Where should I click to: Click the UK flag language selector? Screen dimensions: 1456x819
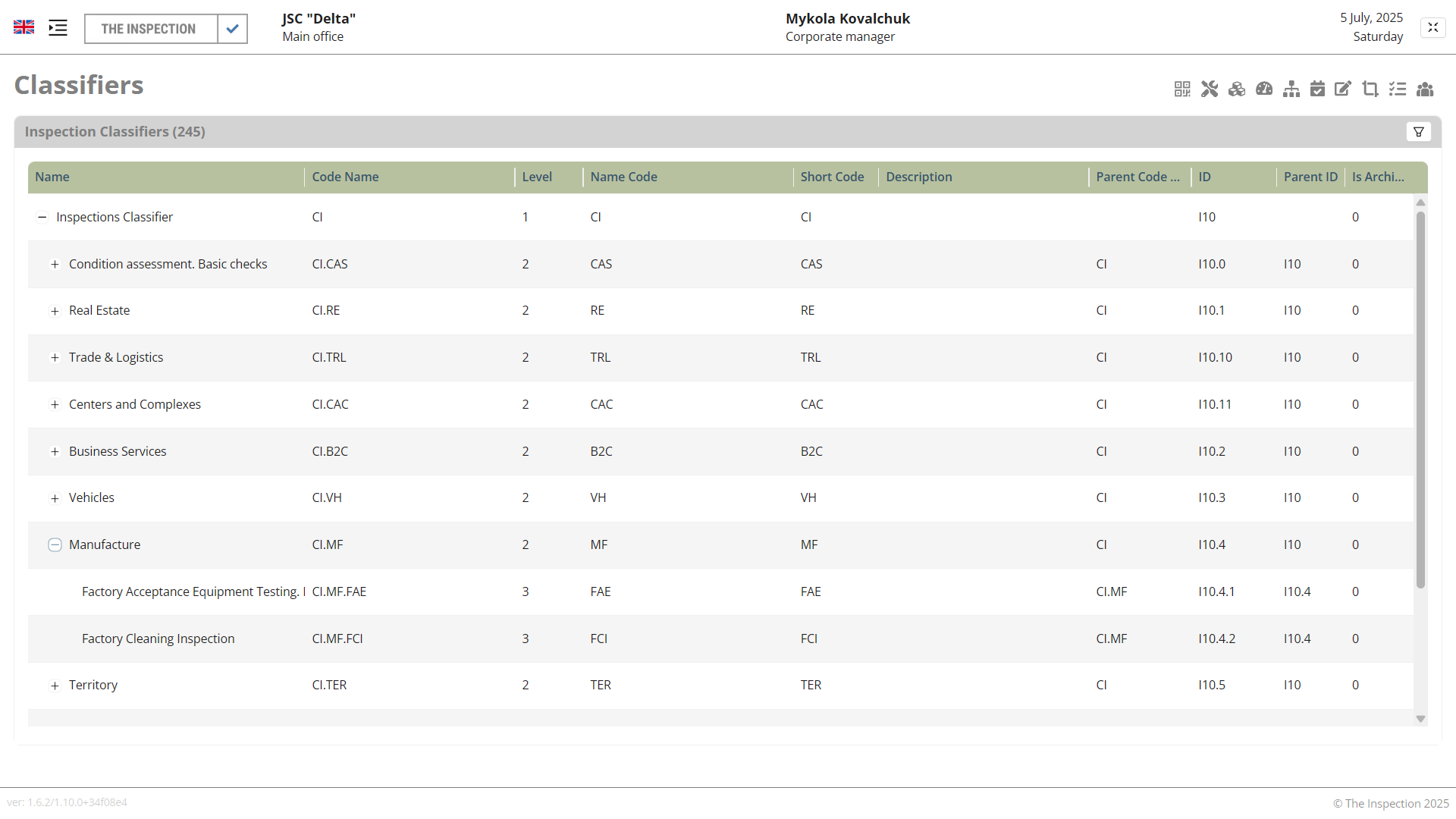(24, 27)
